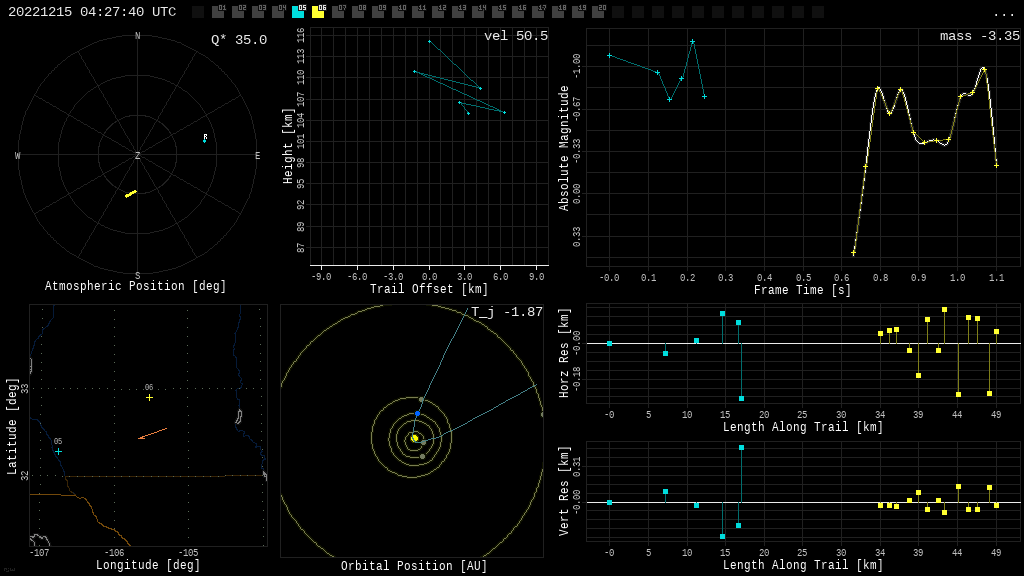Click the T_j -1.87 label
Screen dimensions: 1024x576
507,312
